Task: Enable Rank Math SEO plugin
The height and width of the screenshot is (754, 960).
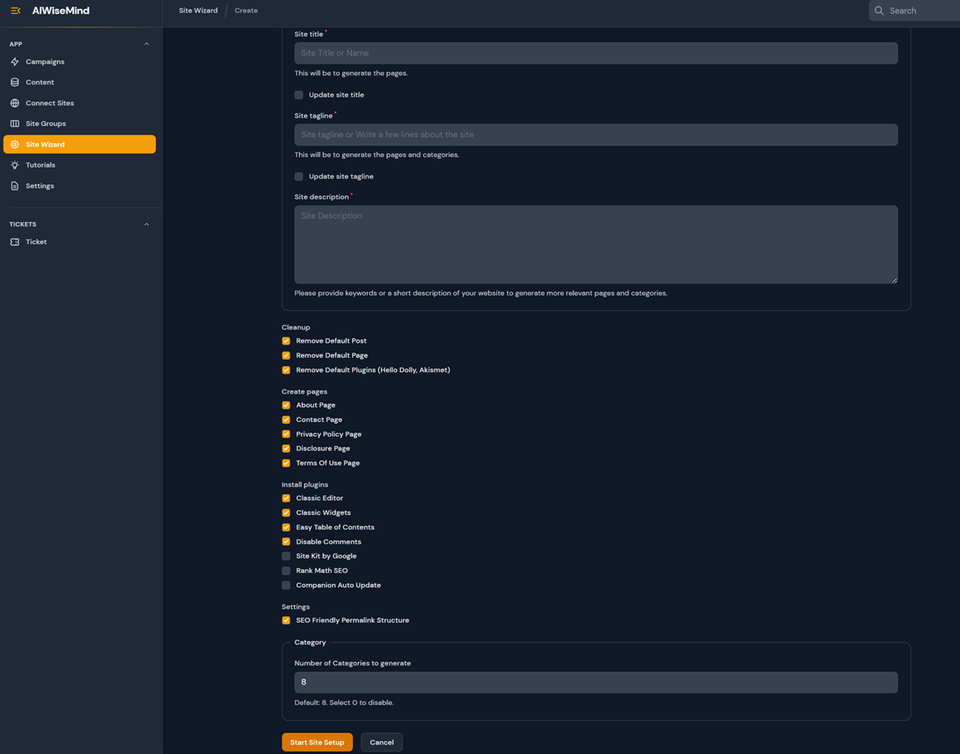Action: 286,570
